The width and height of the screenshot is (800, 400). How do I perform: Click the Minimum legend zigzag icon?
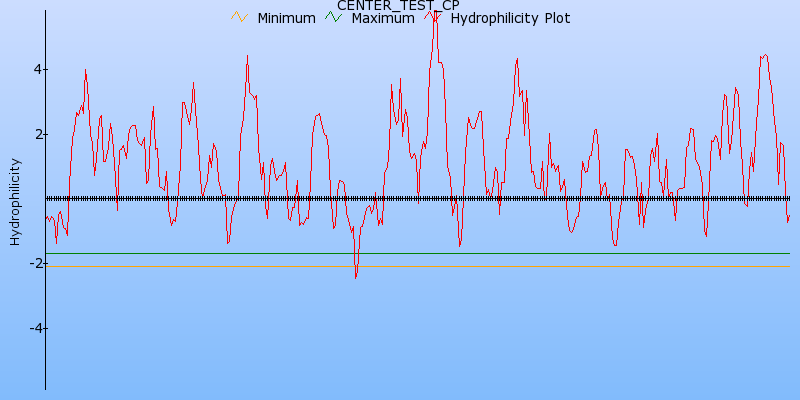point(239,17)
